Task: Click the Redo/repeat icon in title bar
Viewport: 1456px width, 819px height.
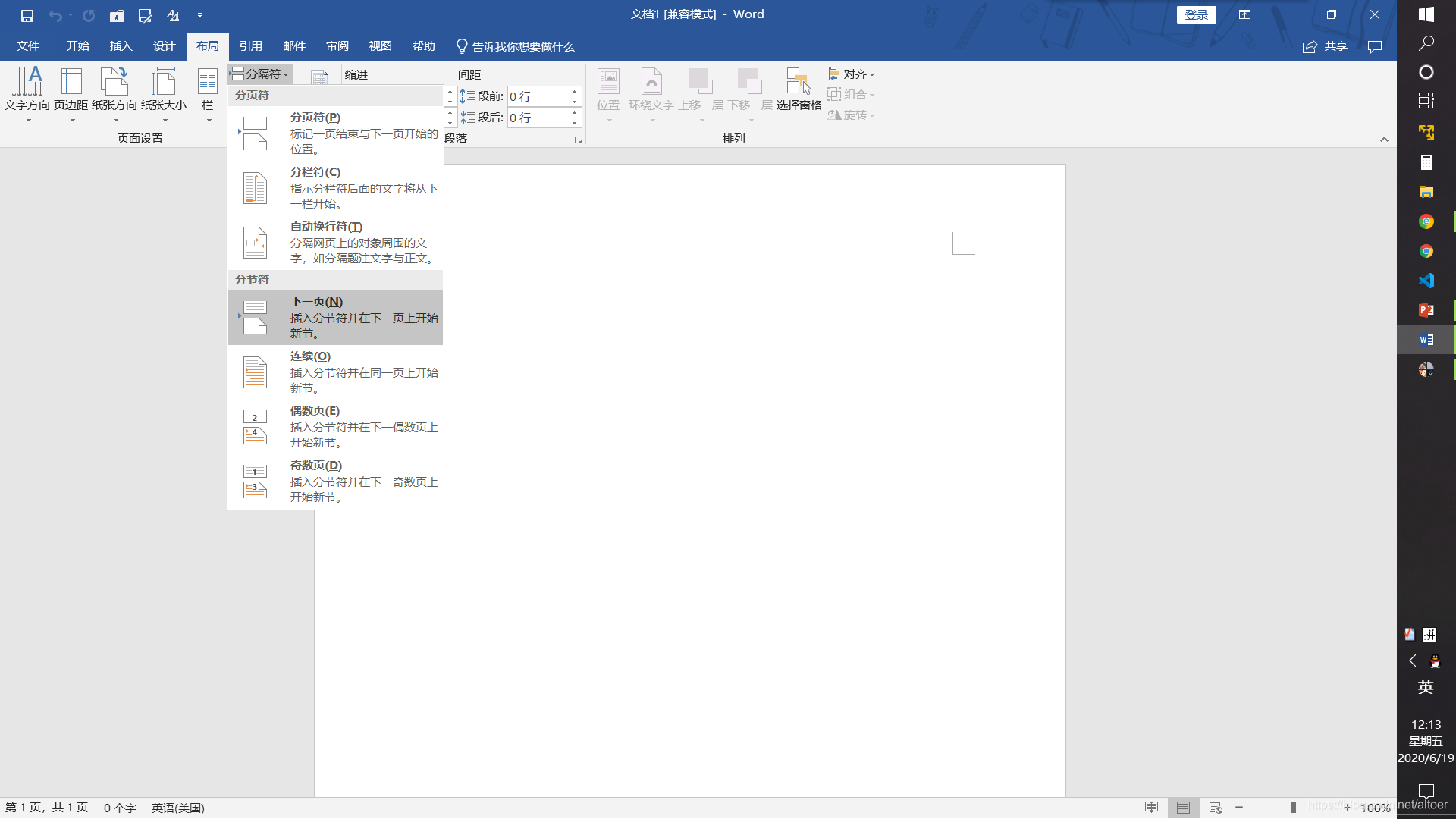Action: tap(89, 15)
